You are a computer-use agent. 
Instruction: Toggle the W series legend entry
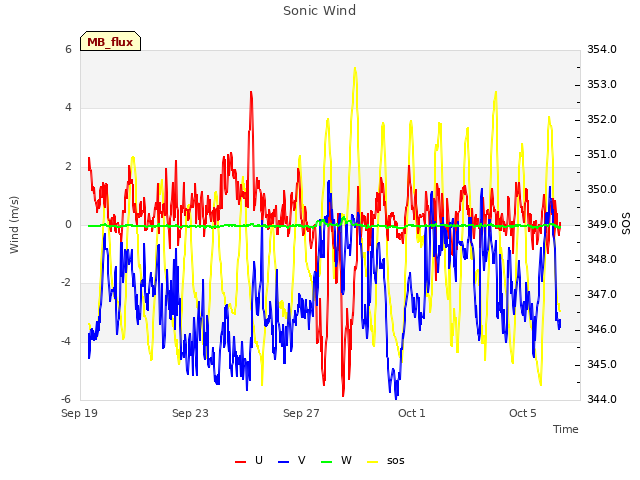(x=336, y=460)
